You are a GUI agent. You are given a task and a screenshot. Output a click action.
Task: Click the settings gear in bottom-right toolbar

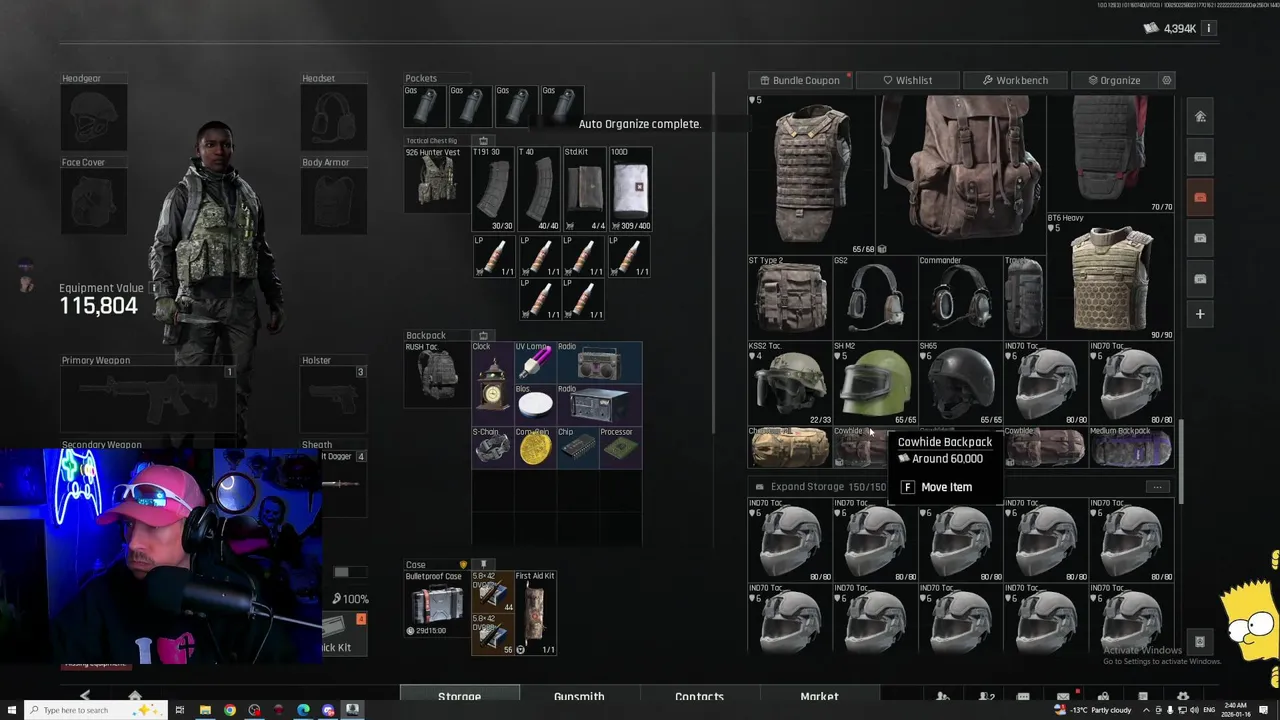[x=1183, y=696]
